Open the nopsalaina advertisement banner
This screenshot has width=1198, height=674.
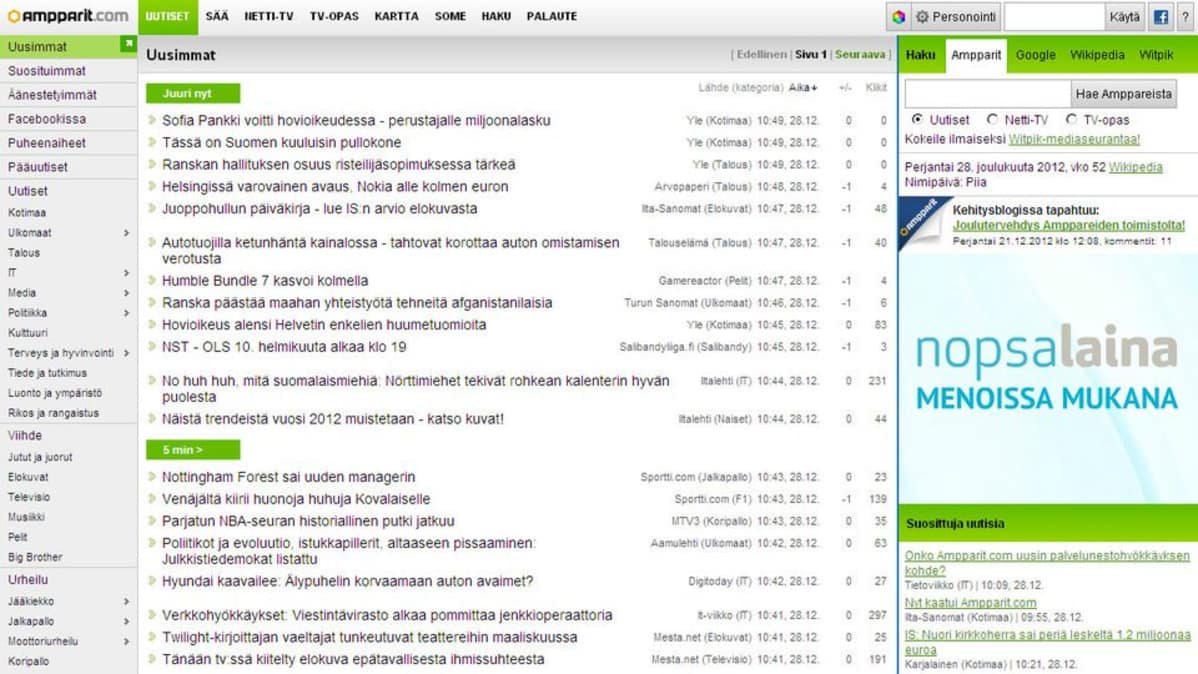[x=1047, y=377]
